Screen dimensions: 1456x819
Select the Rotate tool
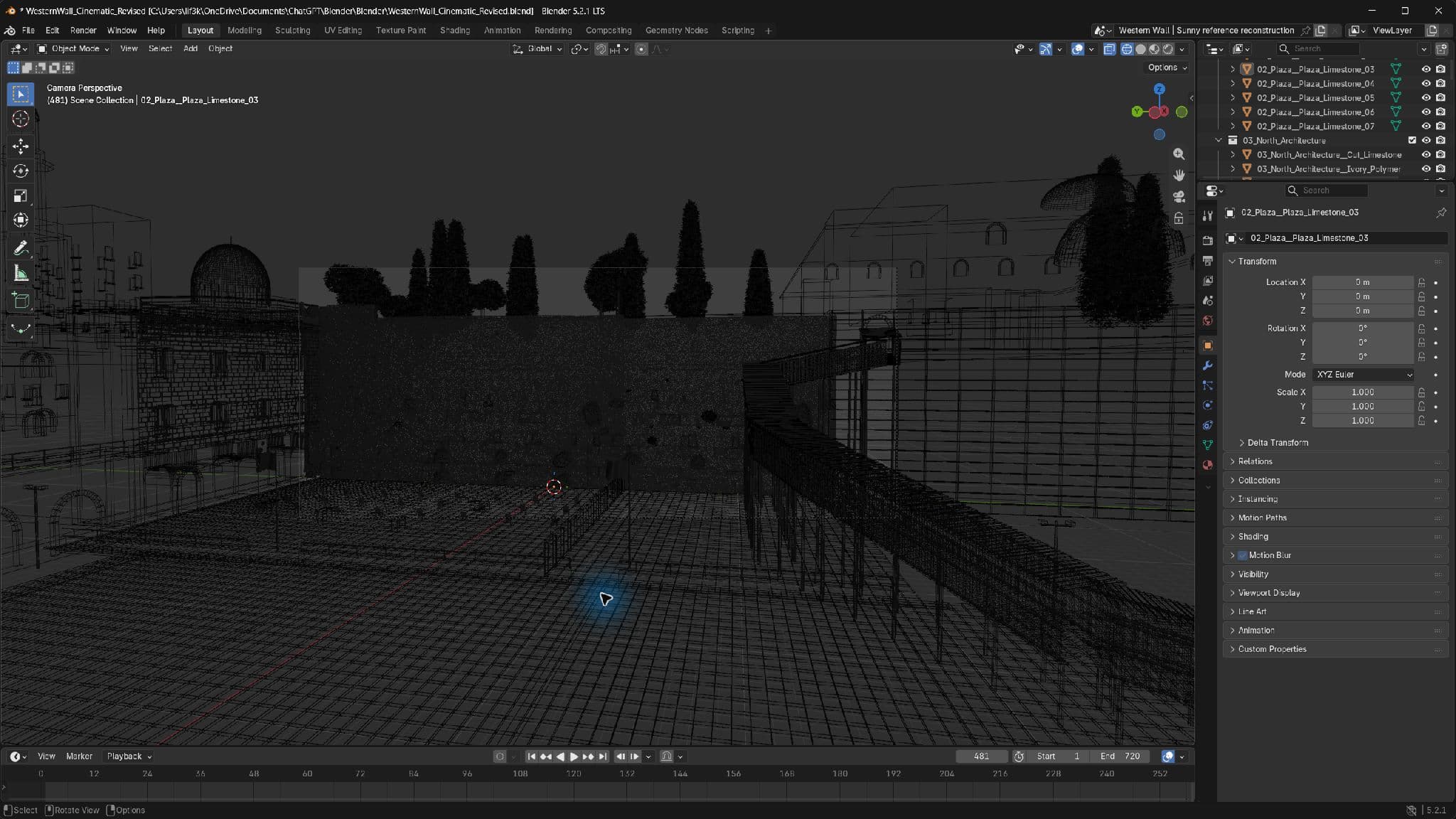point(21,171)
